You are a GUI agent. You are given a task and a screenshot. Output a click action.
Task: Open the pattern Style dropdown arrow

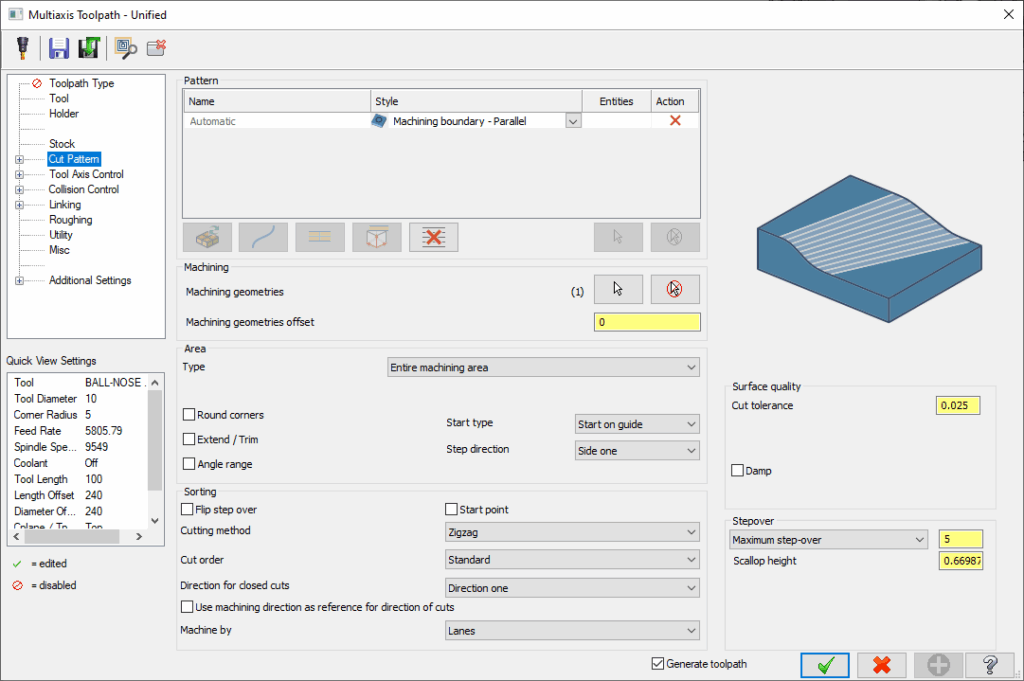(x=573, y=121)
